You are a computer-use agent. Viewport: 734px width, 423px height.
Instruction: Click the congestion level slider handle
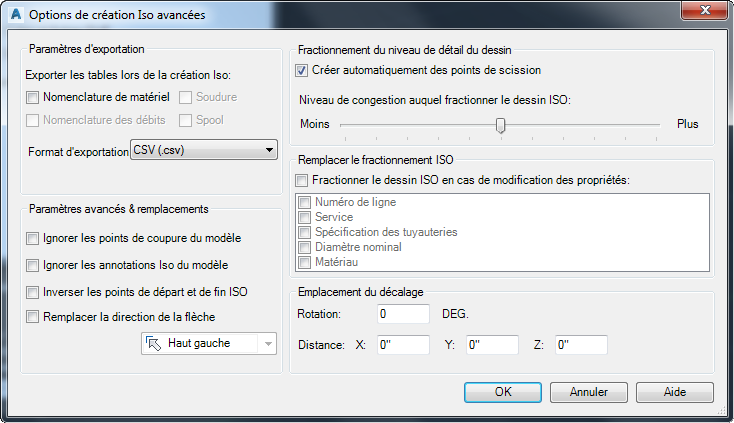tap(500, 125)
